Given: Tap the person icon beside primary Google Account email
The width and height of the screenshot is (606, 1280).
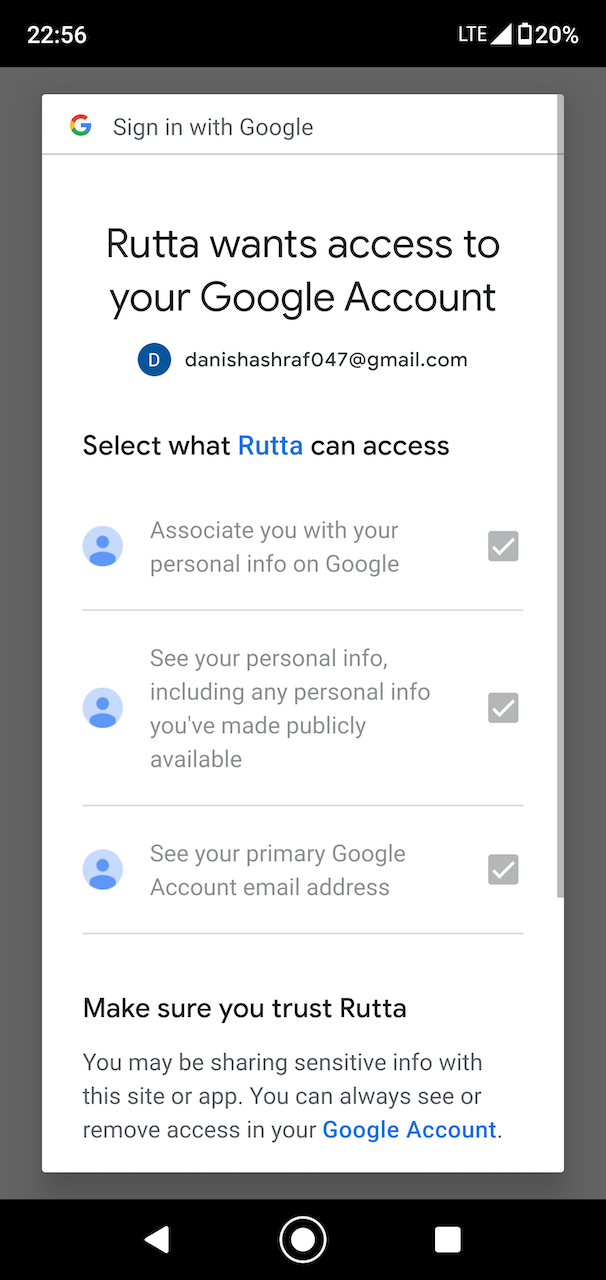Looking at the screenshot, I should point(103,870).
